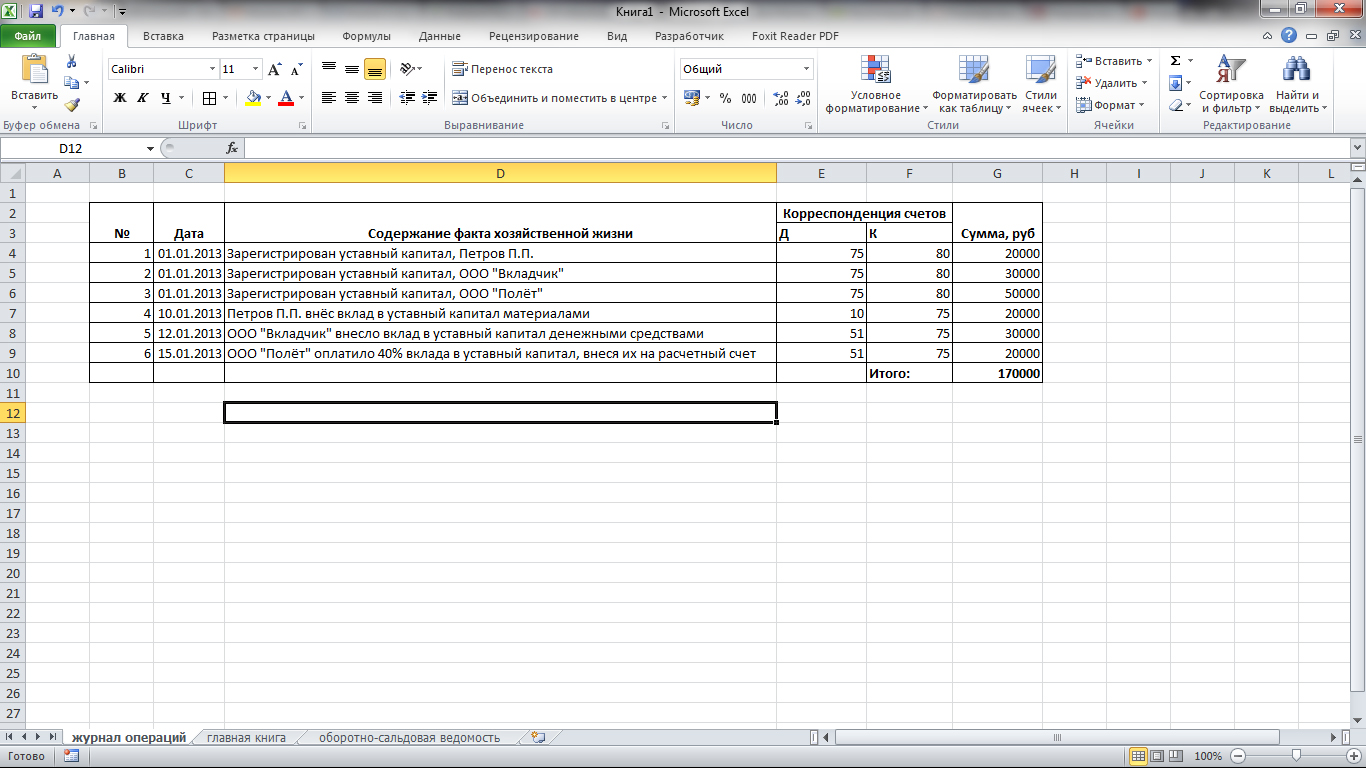Image resolution: width=1366 pixels, height=768 pixels.
Task: Click cell with total 170000
Action: (997, 373)
